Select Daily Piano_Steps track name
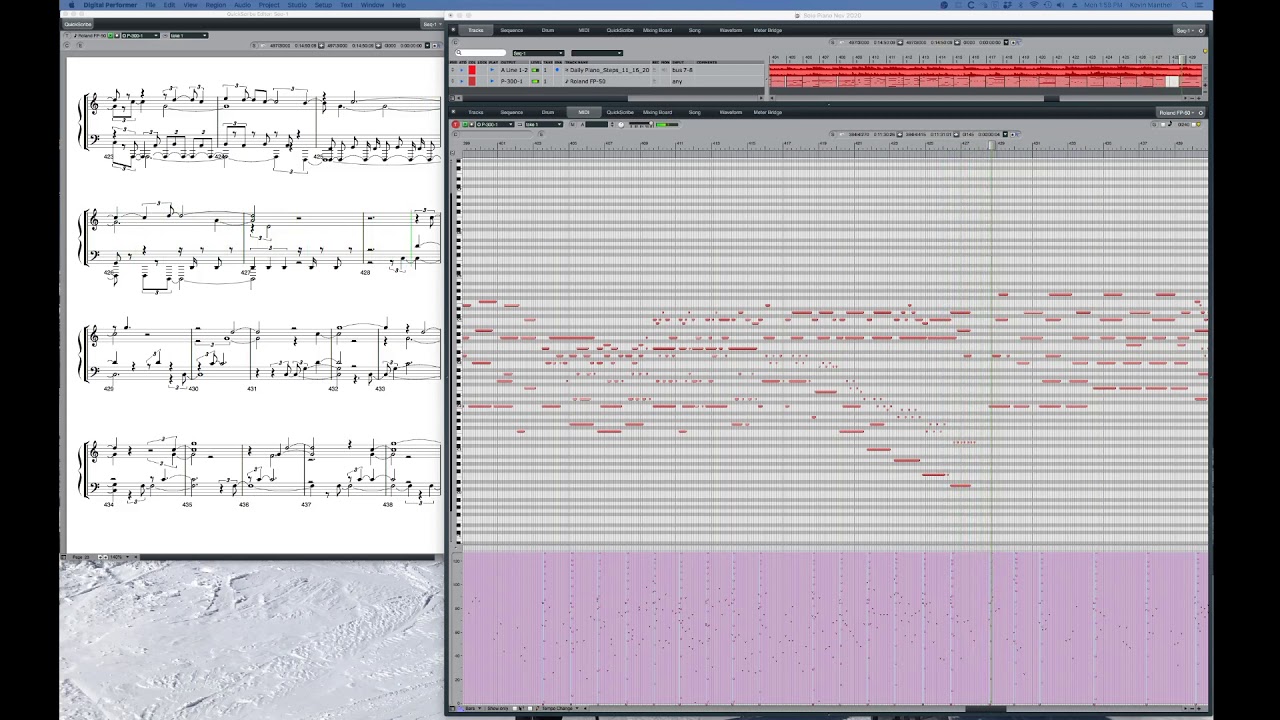The width and height of the screenshot is (1280, 720). click(609, 70)
